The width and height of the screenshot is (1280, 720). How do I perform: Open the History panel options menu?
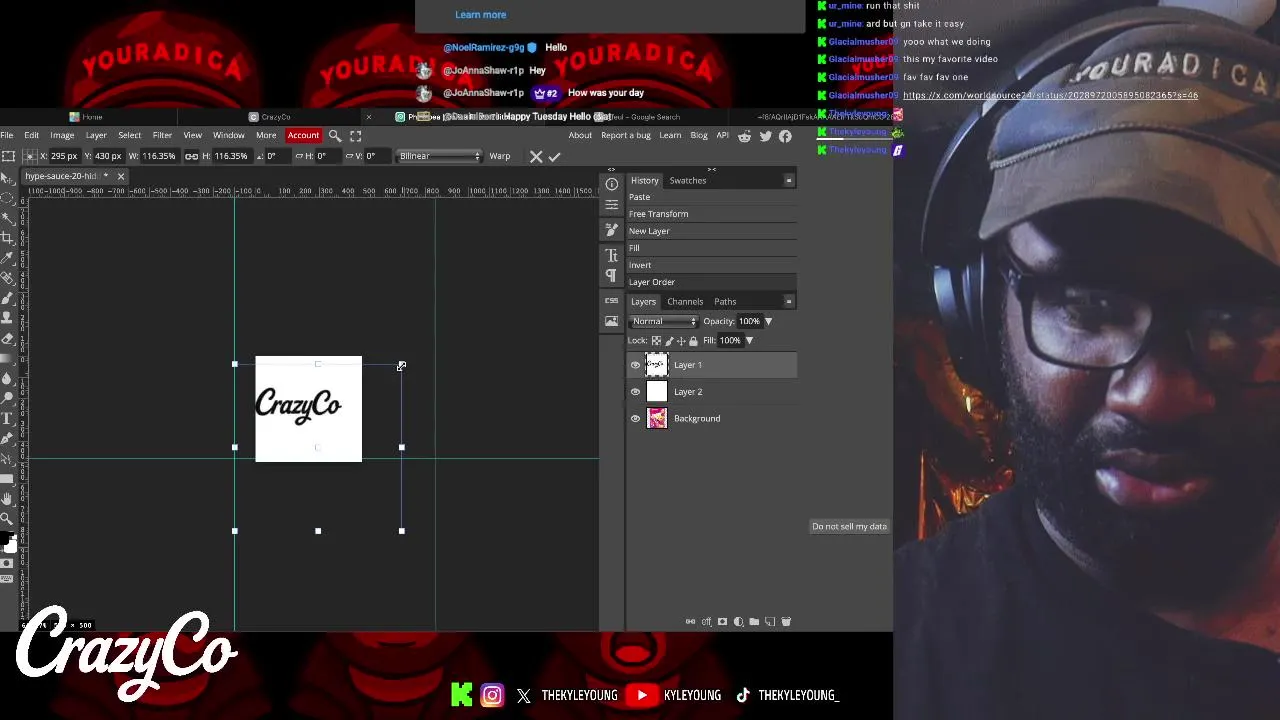(789, 181)
